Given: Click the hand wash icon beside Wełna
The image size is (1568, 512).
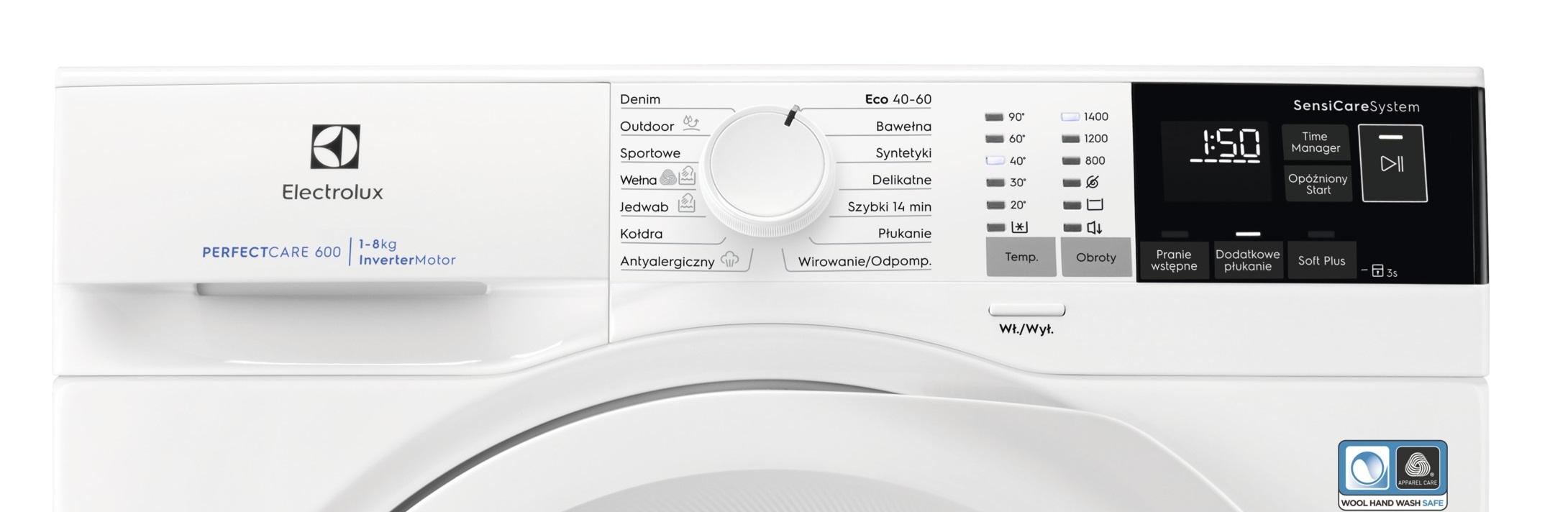Looking at the screenshot, I should pyautogui.click(x=687, y=175).
